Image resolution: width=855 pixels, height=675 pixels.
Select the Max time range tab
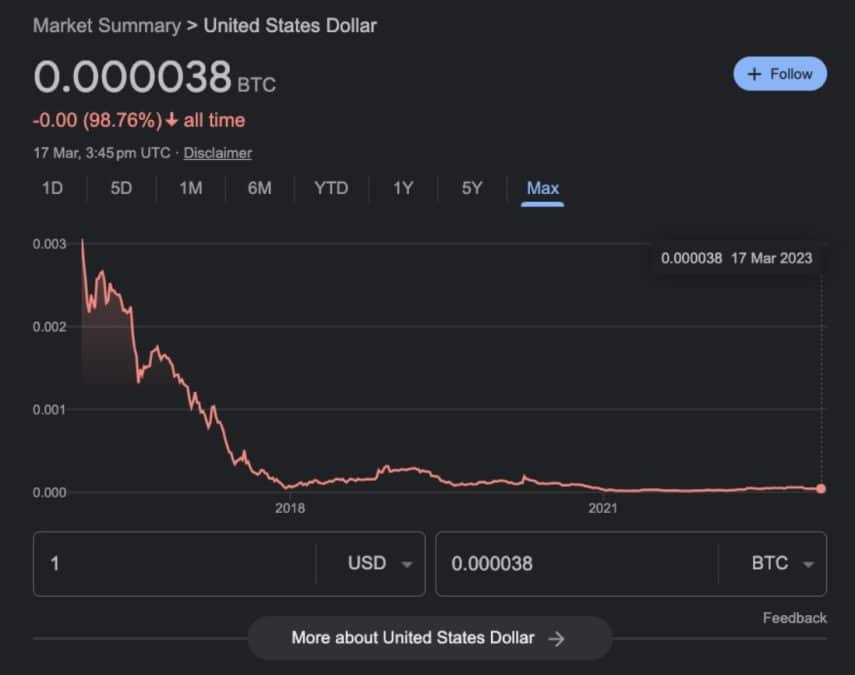[x=543, y=188]
